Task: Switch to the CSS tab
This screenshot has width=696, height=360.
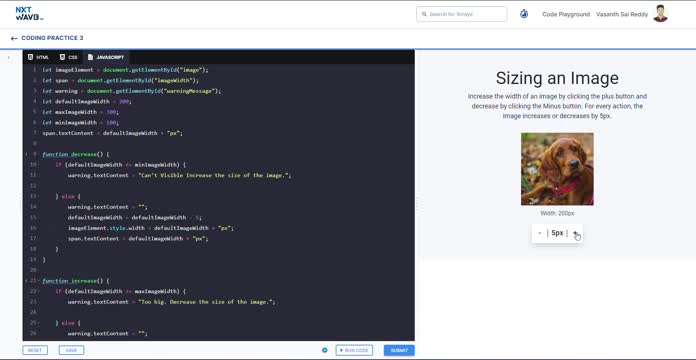Action: 68,57
